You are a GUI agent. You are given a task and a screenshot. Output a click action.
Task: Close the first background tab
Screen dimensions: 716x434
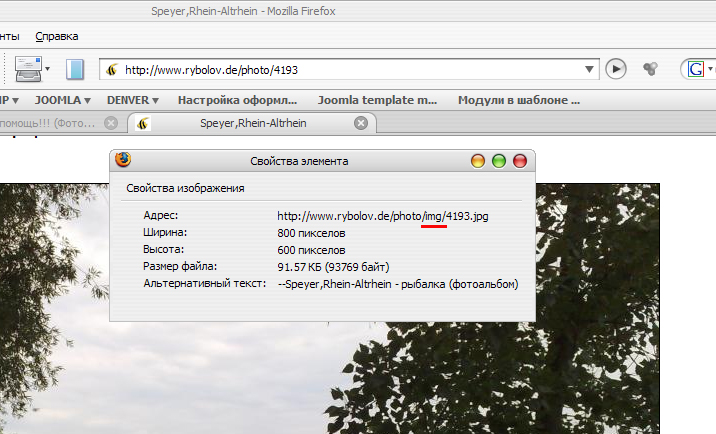[111, 123]
